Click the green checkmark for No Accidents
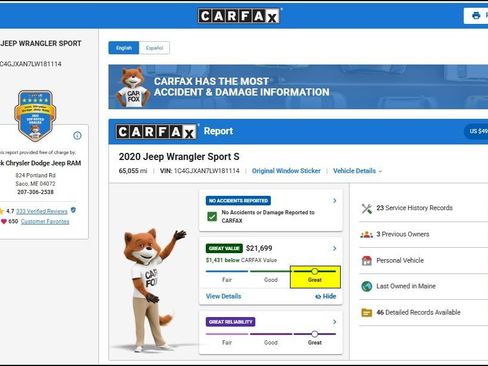The height and width of the screenshot is (366, 488). point(212,217)
